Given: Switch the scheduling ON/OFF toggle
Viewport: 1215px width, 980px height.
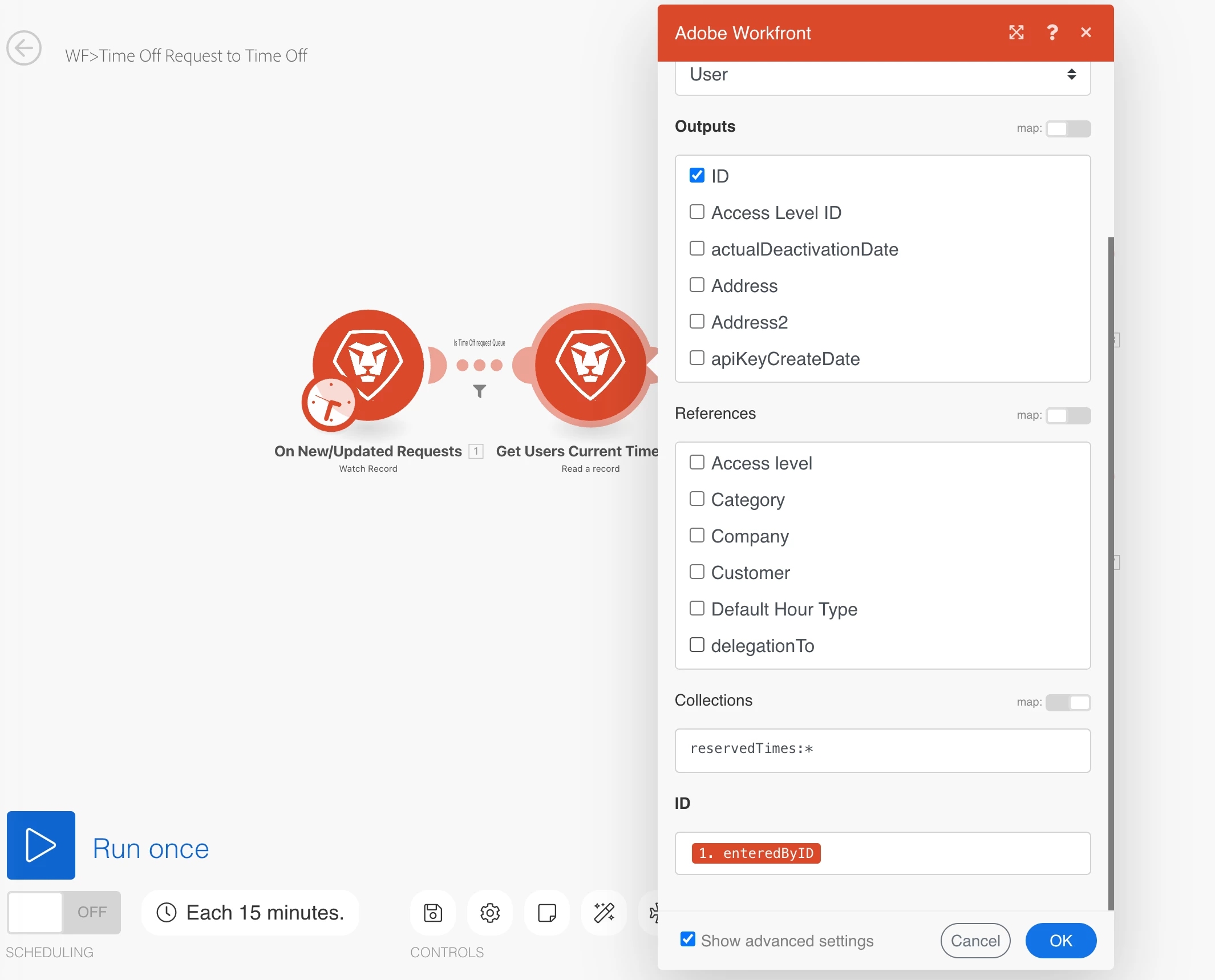Looking at the screenshot, I should (64, 913).
